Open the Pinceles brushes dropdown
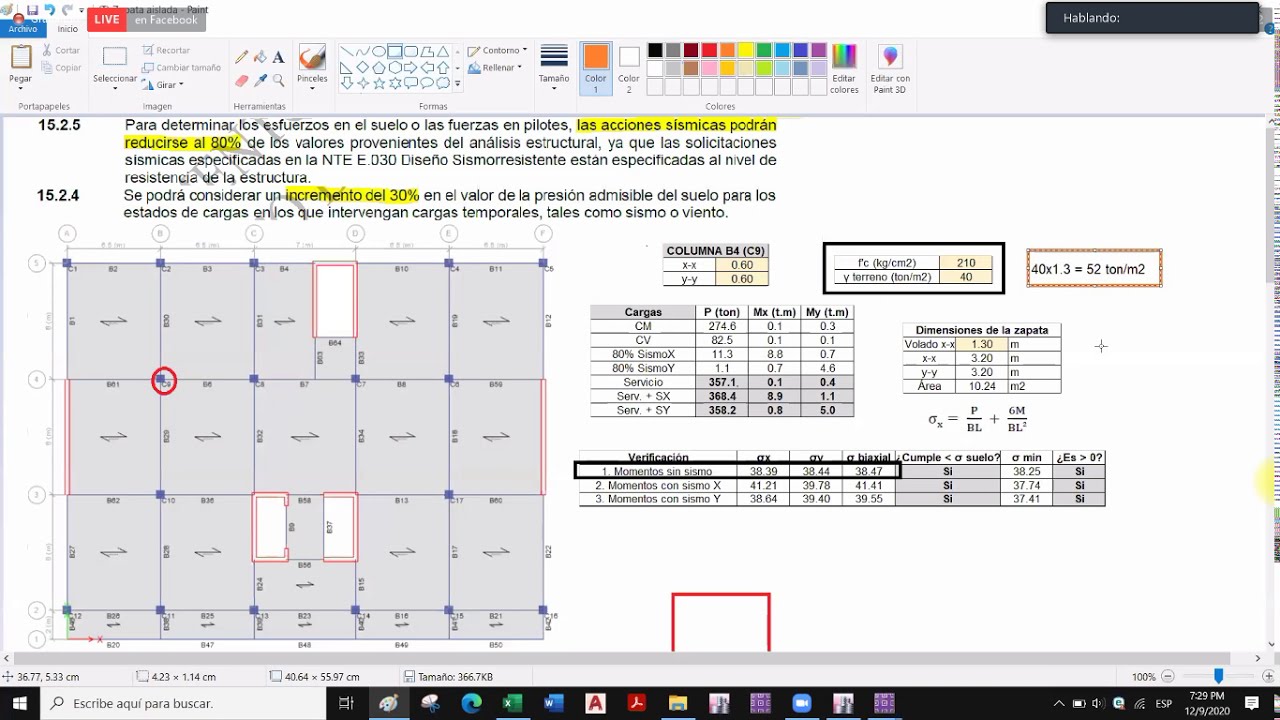 (312, 88)
